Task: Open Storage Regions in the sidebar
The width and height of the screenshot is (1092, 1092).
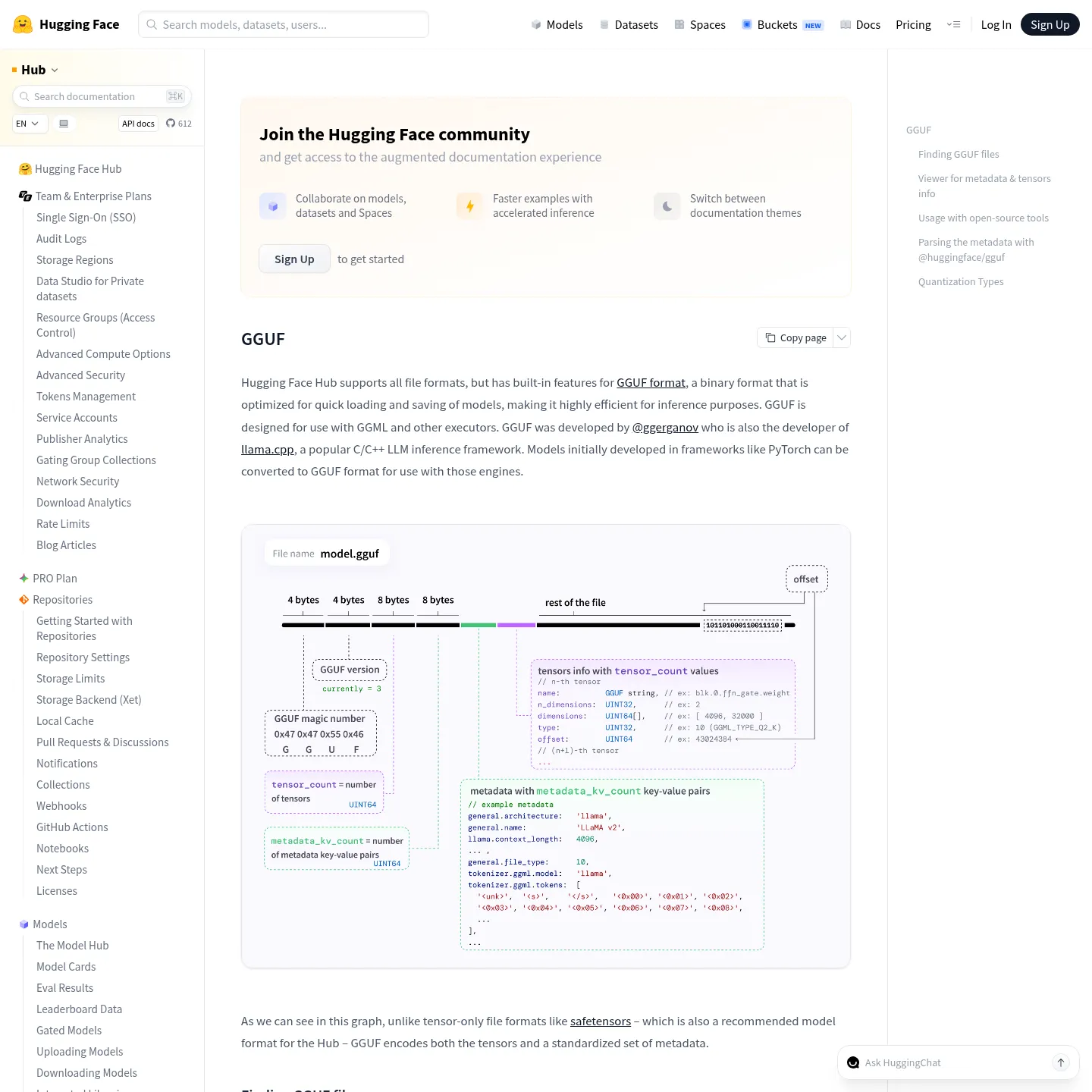Action: [75, 260]
